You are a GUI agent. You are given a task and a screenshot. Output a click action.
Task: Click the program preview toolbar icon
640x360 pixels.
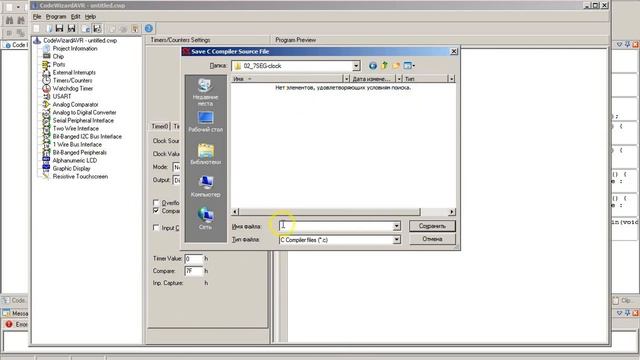point(85,28)
